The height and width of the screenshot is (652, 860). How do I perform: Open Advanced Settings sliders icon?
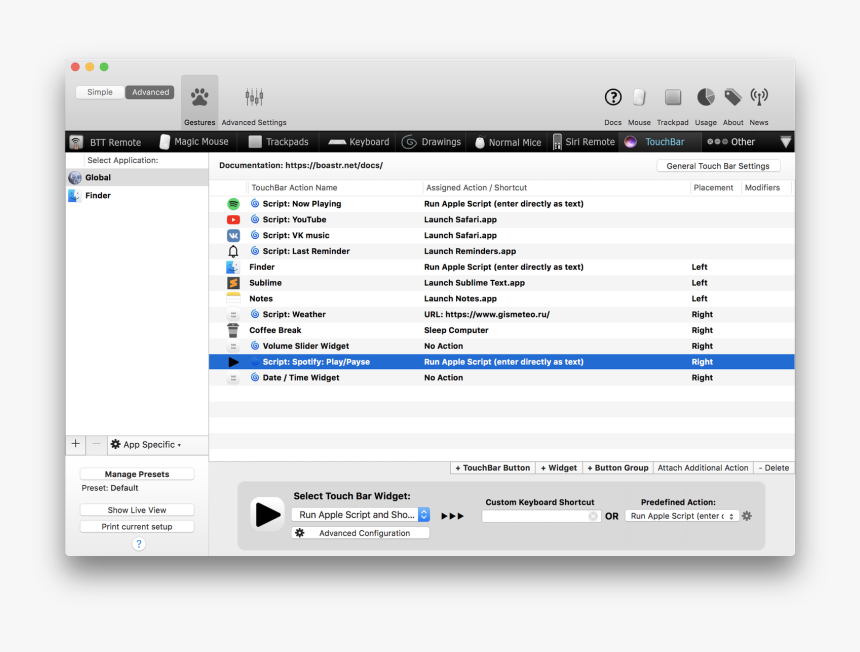[x=254, y=97]
